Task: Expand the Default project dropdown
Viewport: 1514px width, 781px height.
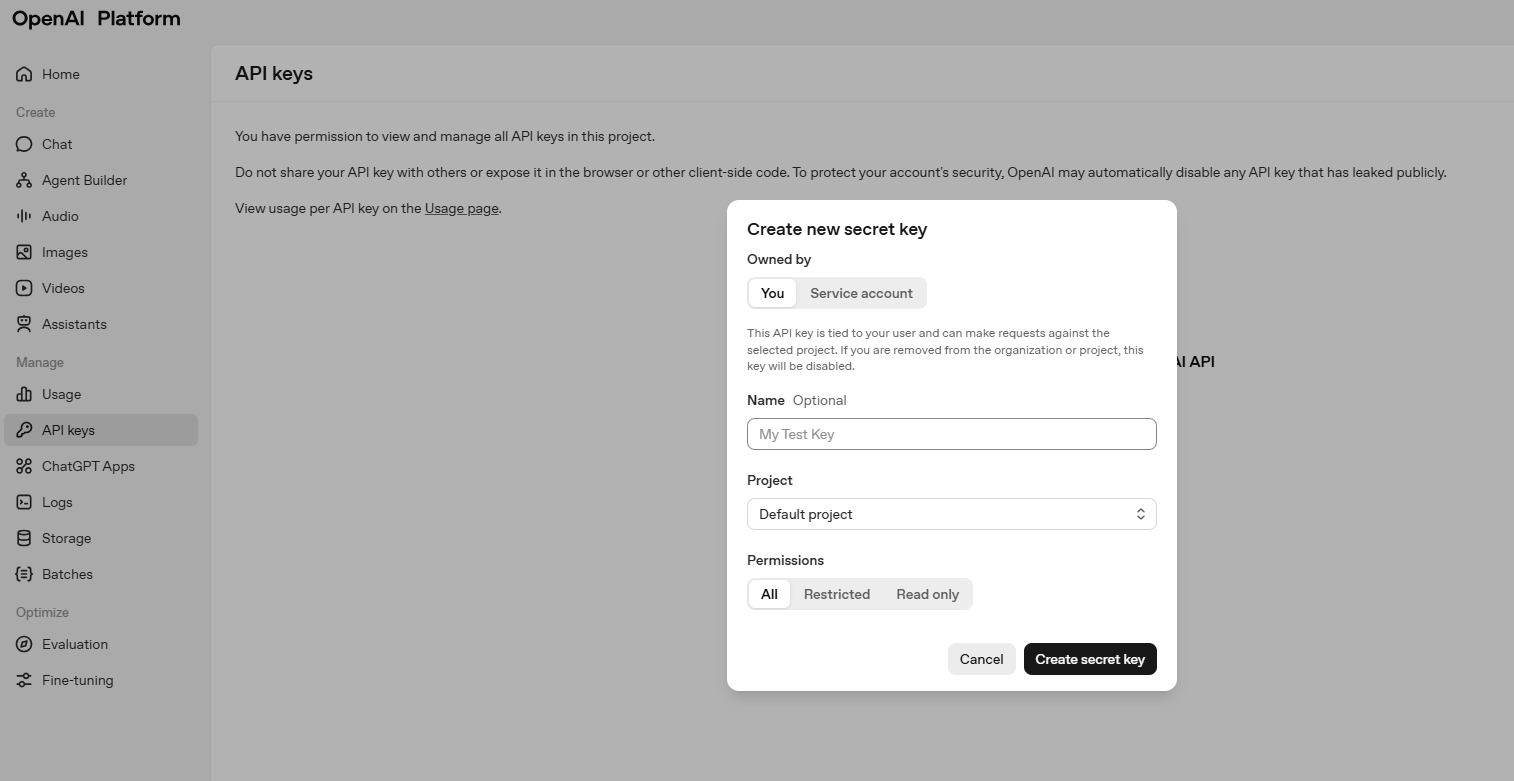Action: [951, 514]
